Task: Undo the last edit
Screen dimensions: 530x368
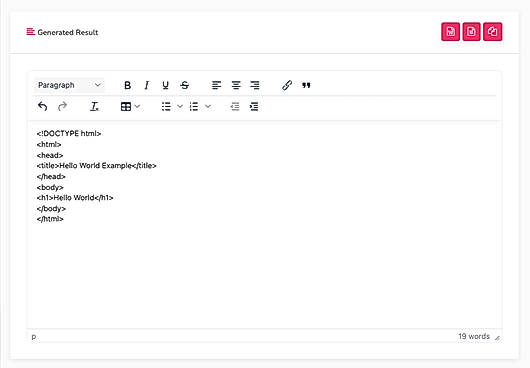Action: [43, 106]
